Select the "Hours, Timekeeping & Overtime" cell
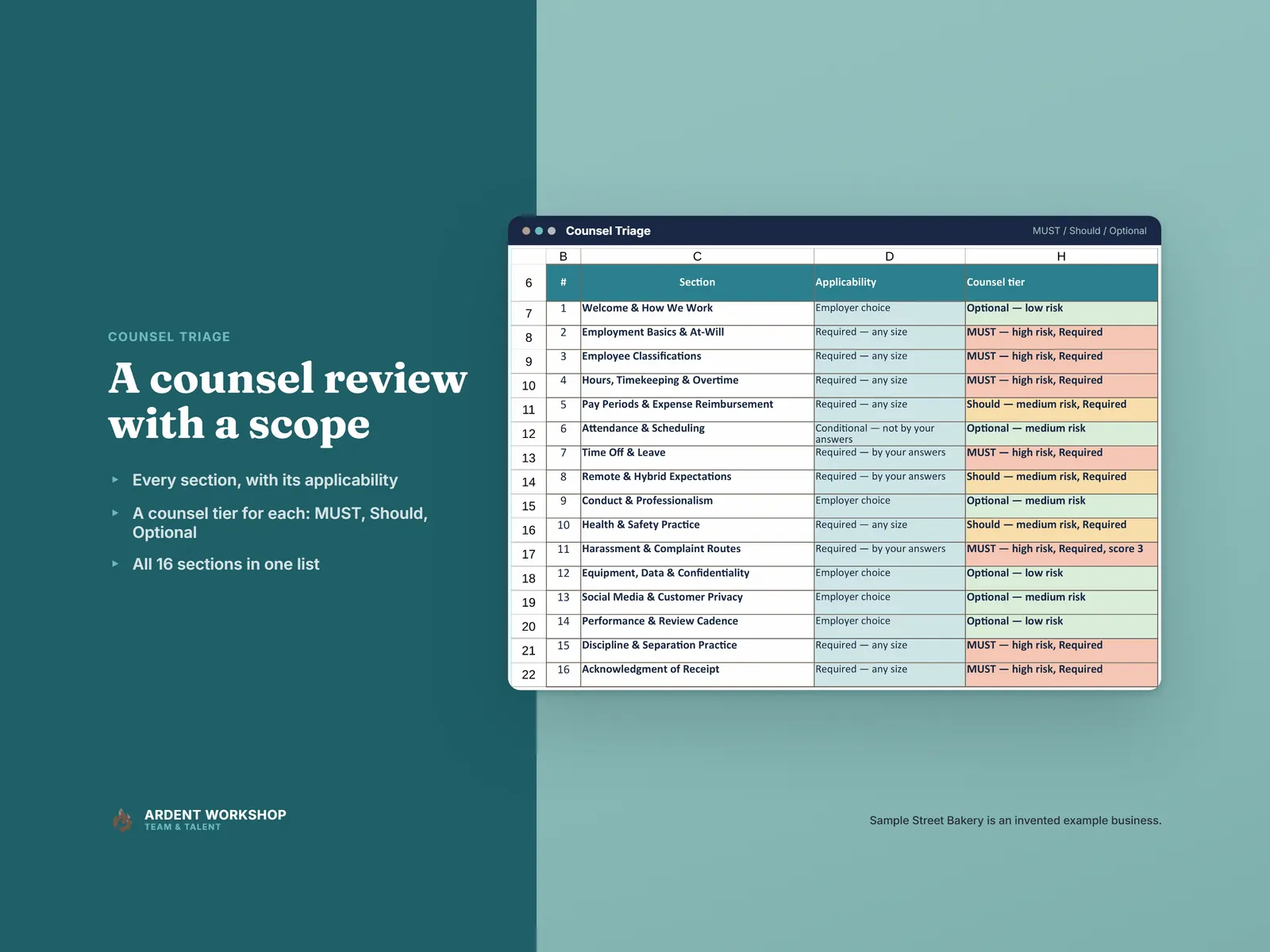 coord(697,386)
